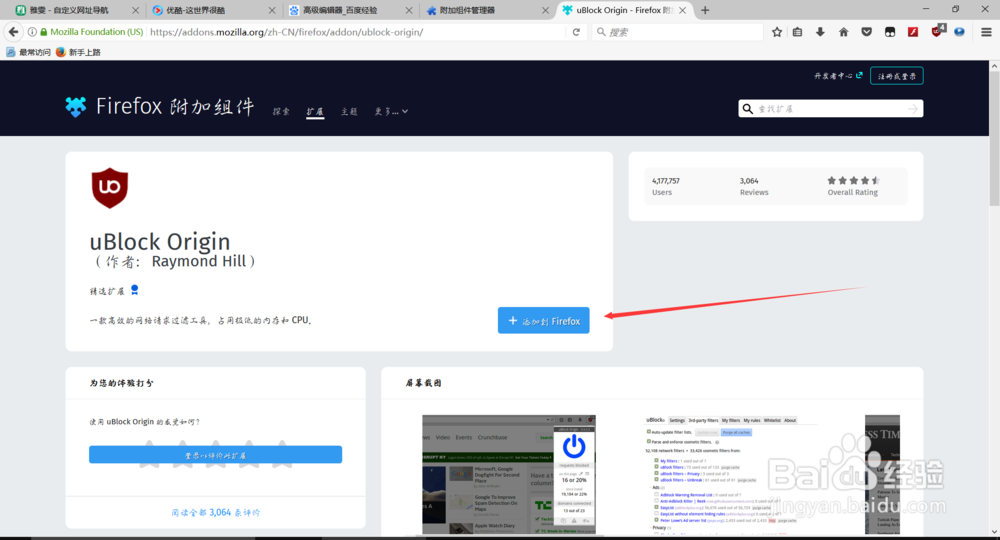Image resolution: width=1000 pixels, height=540 pixels.
Task: Click the site info icon in address bar
Action: click(32, 32)
